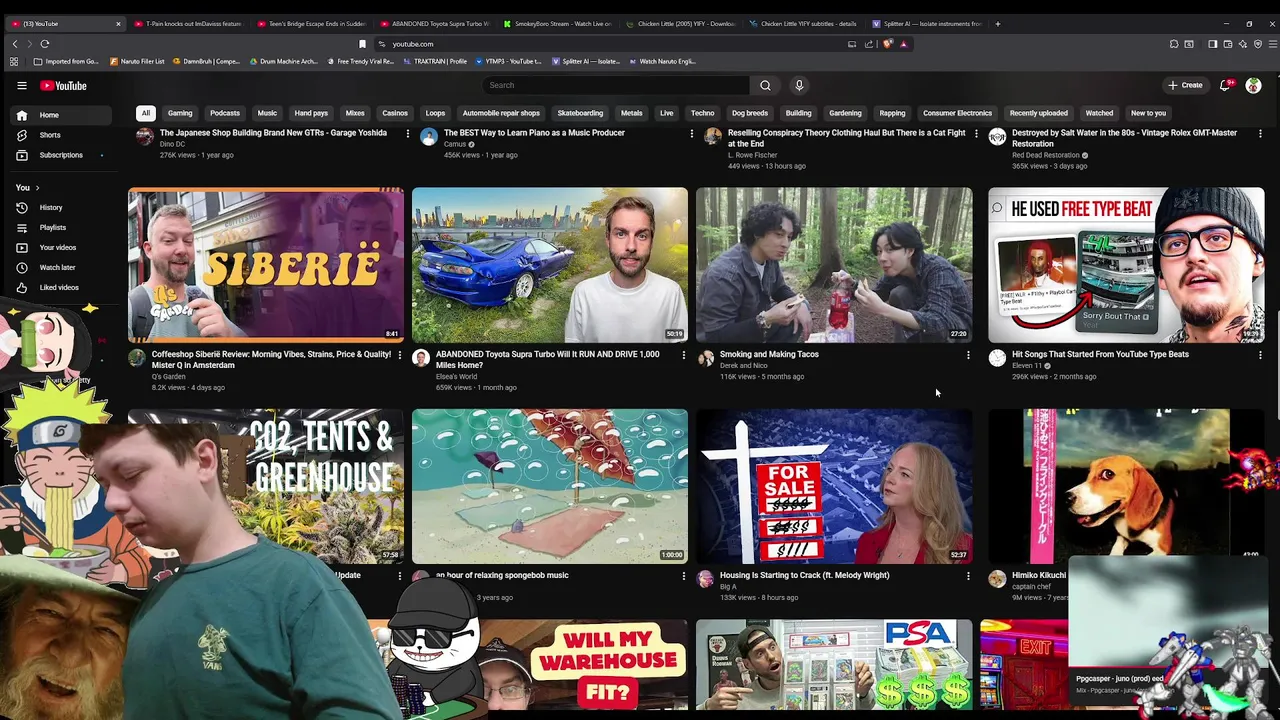The width and height of the screenshot is (1280, 720).
Task: Open TRAKTRAIN Profile bookmark
Action: point(434,61)
